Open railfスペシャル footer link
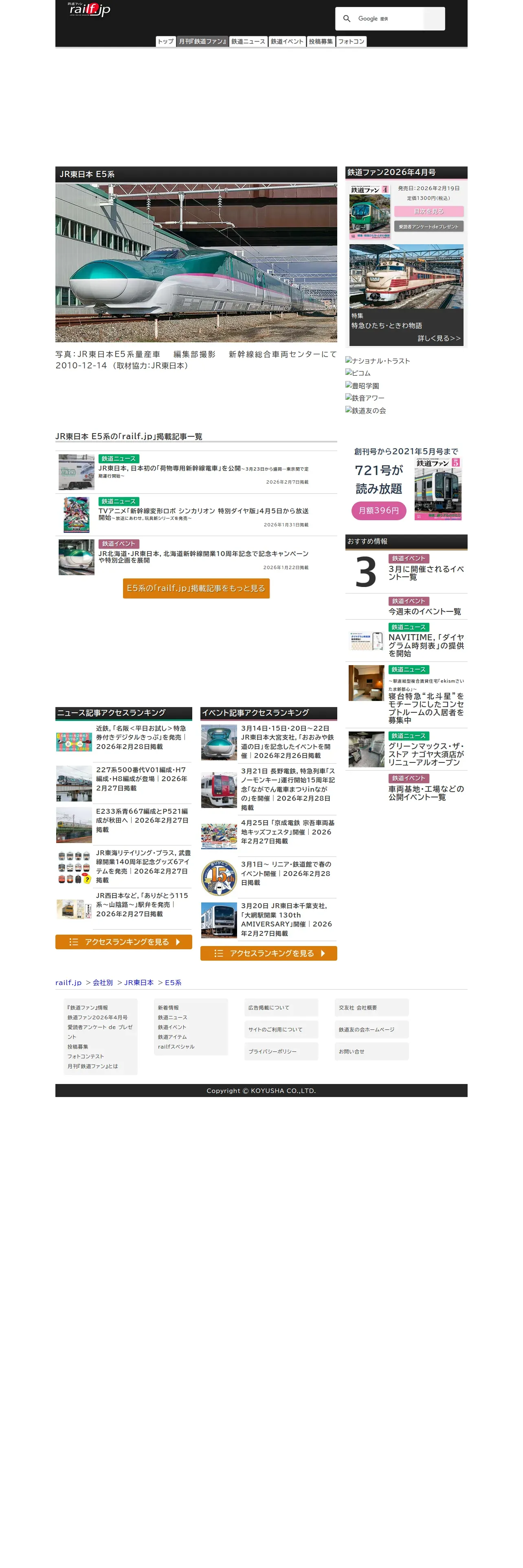Screen dimensions: 523x1568 (x=176, y=1046)
